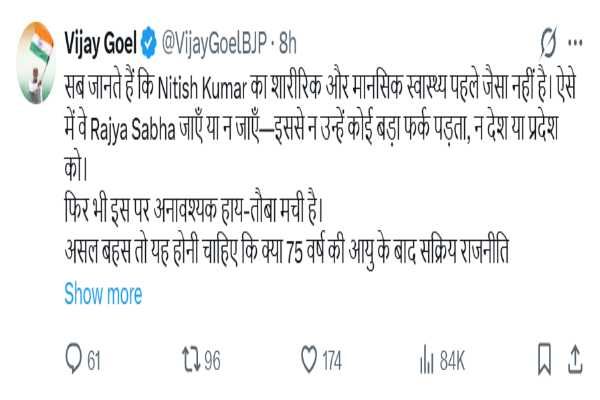
Task: Open the three-dot more options menu
Action: pos(576,43)
